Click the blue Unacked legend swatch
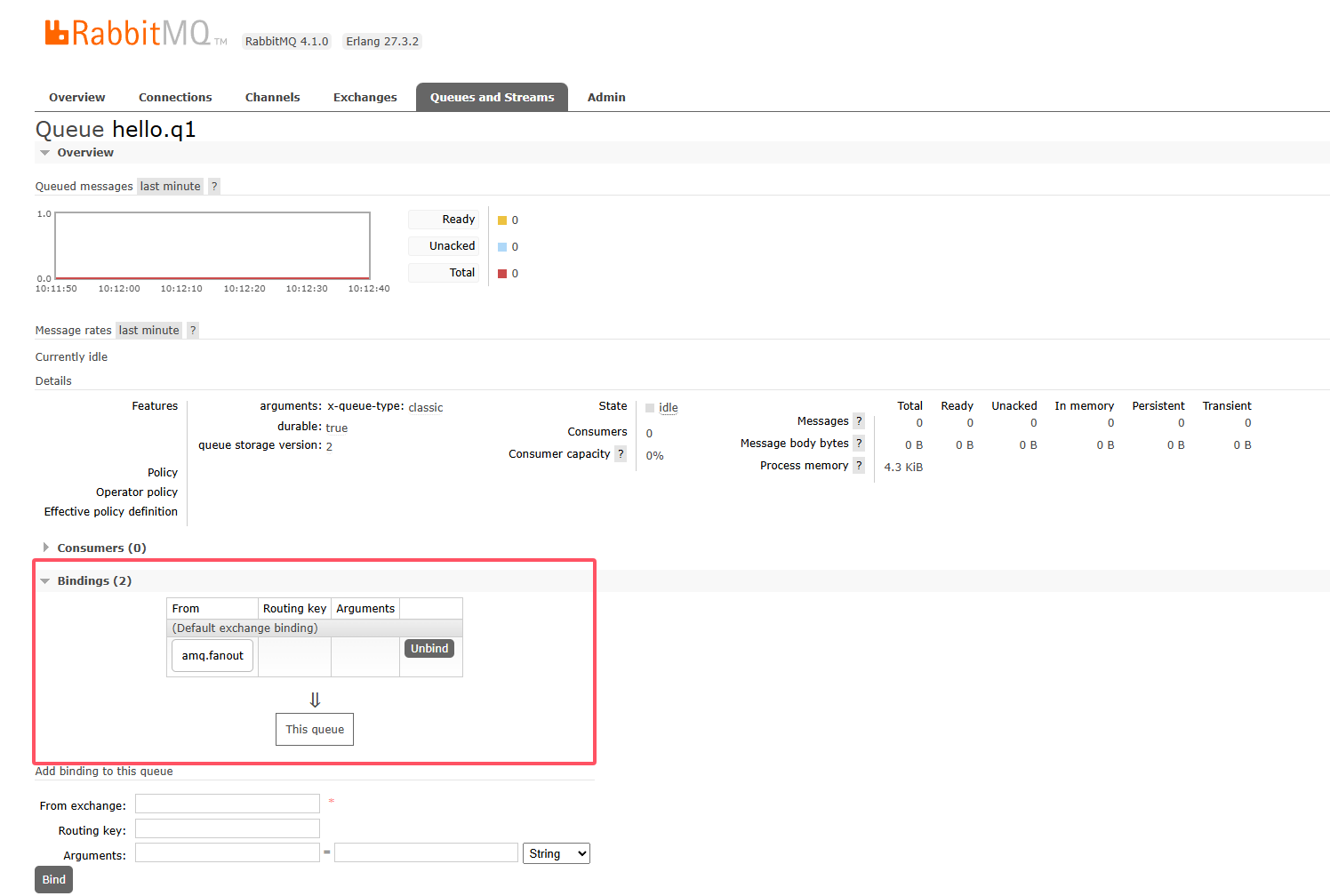Screen dimensions: 1330x896 (502, 247)
